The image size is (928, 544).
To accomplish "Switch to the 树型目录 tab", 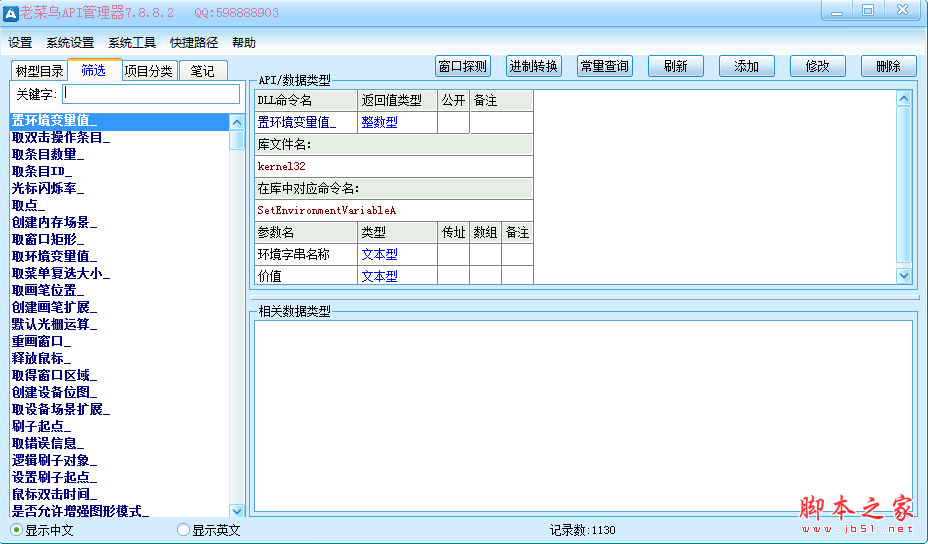I will click(40, 71).
